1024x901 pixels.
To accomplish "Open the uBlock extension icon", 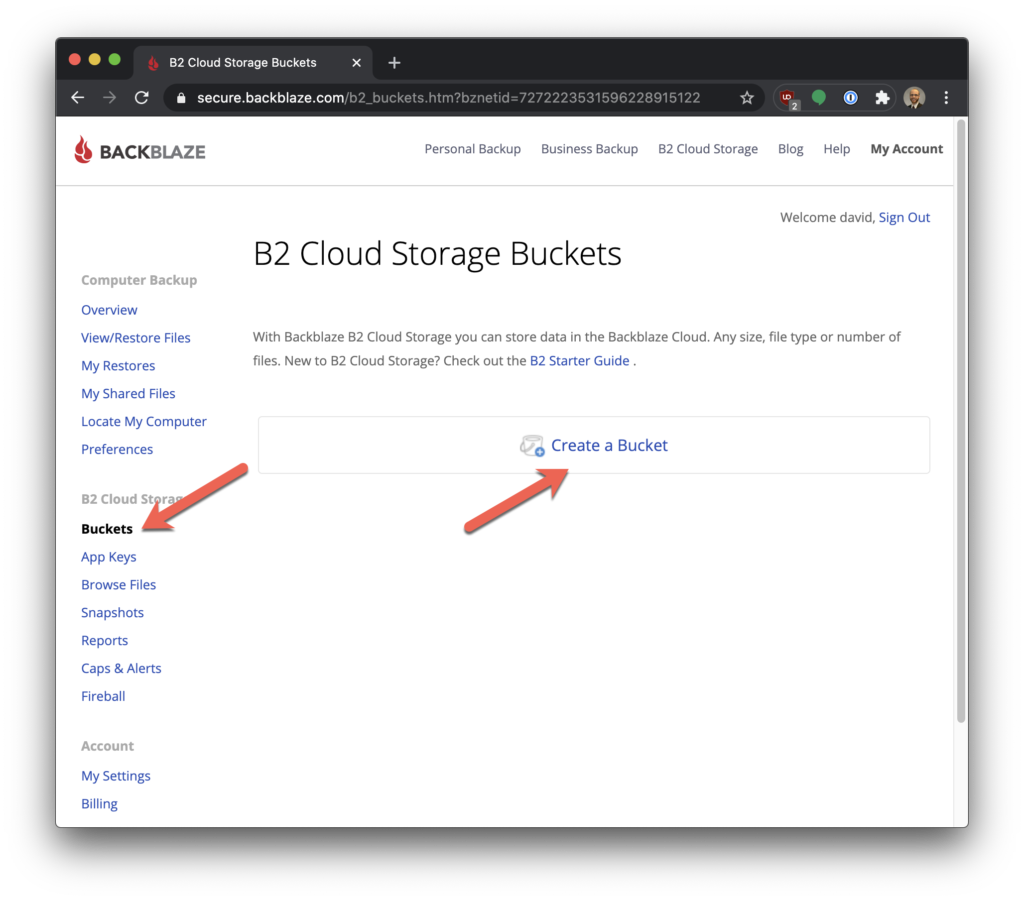I will coord(788,98).
